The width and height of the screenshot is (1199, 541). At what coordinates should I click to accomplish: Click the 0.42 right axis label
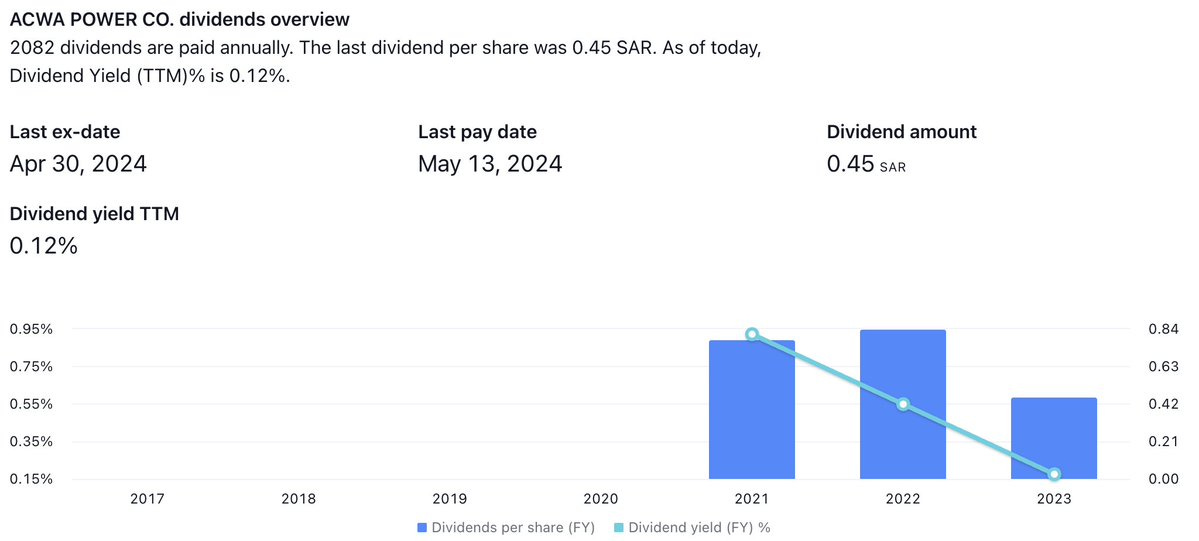[x=1164, y=404]
